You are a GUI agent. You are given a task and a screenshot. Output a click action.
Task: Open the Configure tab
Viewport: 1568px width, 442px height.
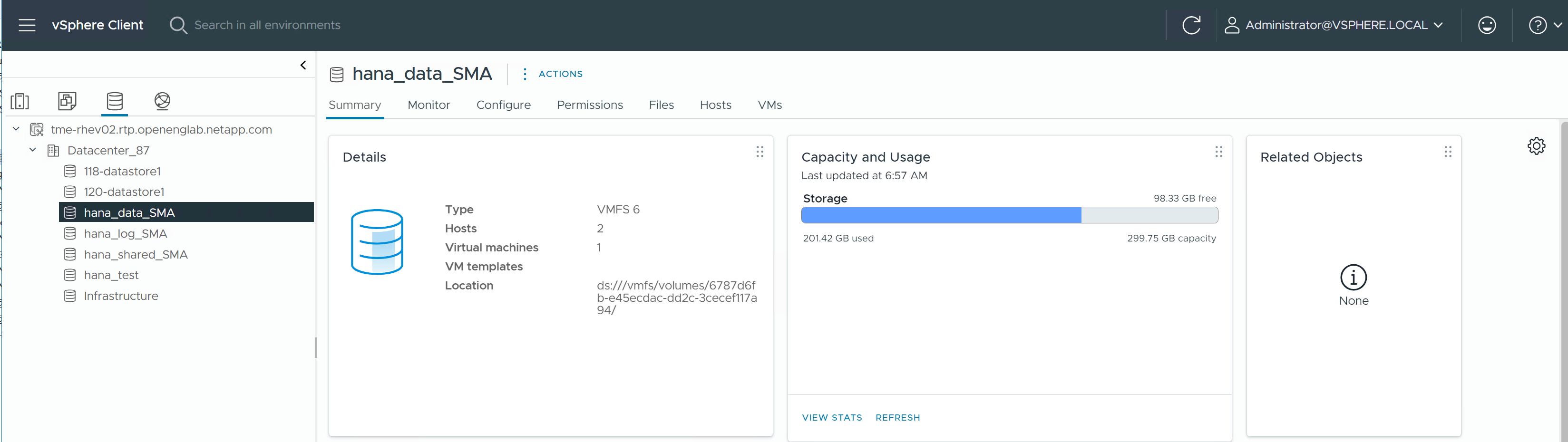pyautogui.click(x=503, y=105)
